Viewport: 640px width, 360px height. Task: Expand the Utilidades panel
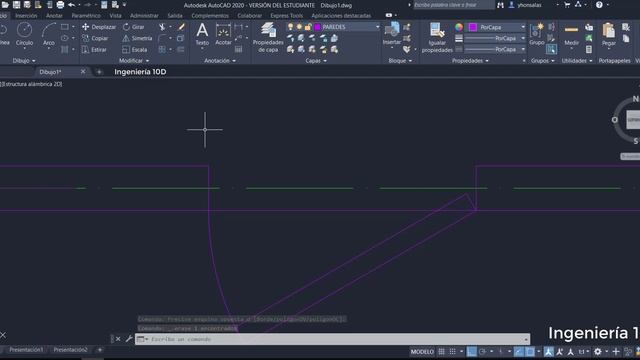pos(577,60)
